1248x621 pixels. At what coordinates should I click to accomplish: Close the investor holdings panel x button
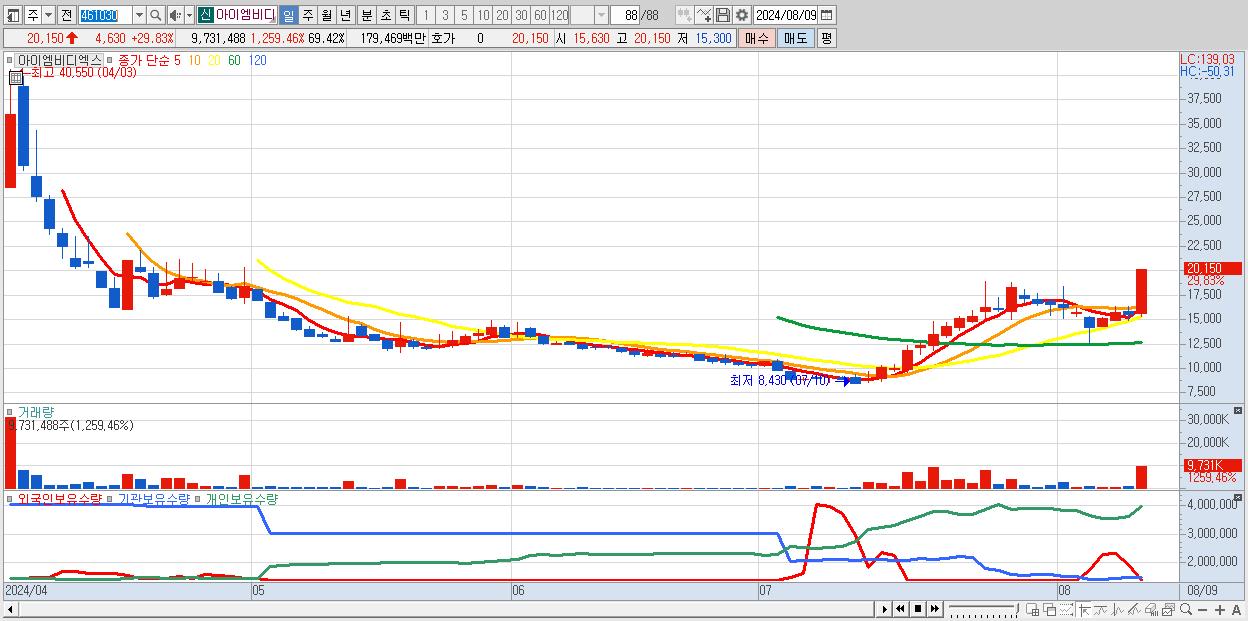tap(1239, 497)
